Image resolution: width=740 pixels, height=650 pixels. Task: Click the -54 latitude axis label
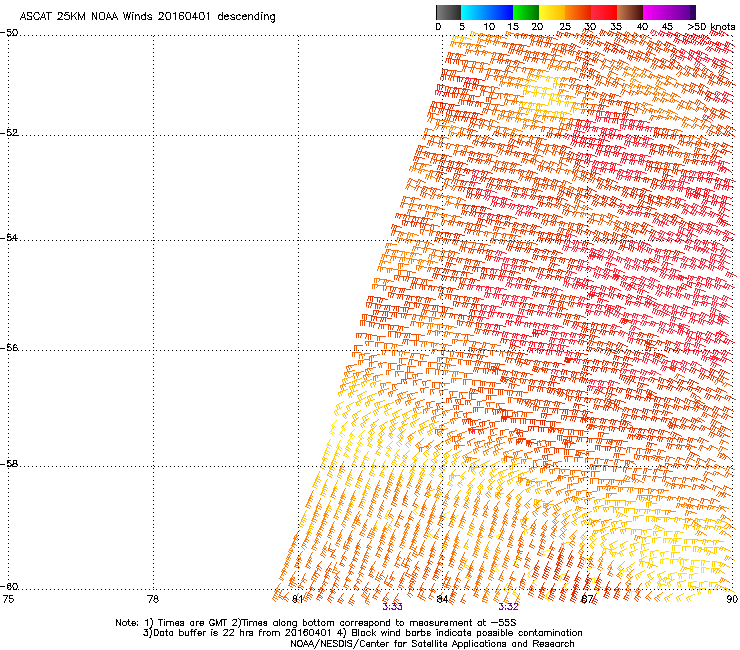pos(9,237)
